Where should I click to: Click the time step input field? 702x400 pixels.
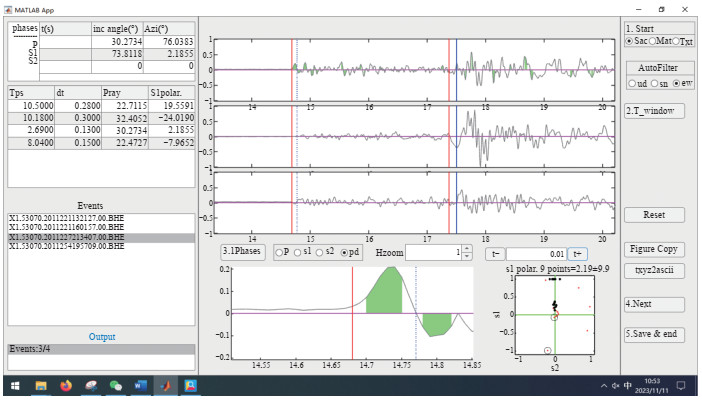coord(535,253)
